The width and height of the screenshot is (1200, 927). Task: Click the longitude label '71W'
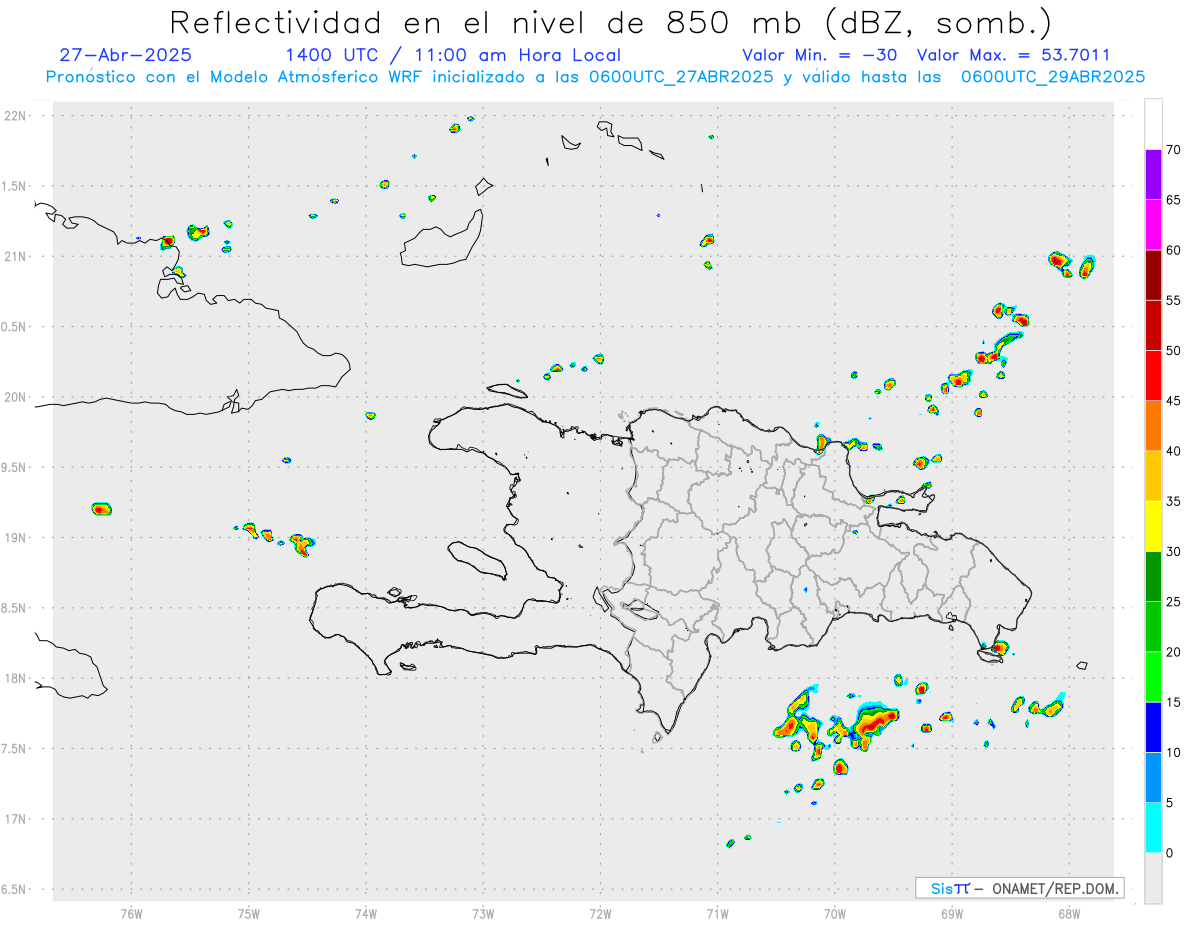click(717, 914)
